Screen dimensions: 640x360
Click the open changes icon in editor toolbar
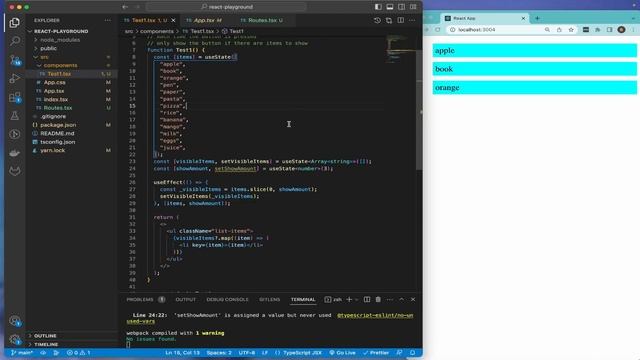tap(389, 20)
